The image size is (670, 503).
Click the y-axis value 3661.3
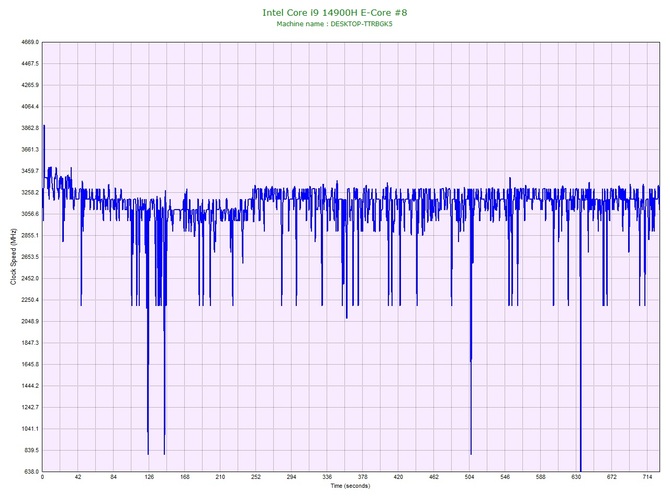(x=30, y=150)
